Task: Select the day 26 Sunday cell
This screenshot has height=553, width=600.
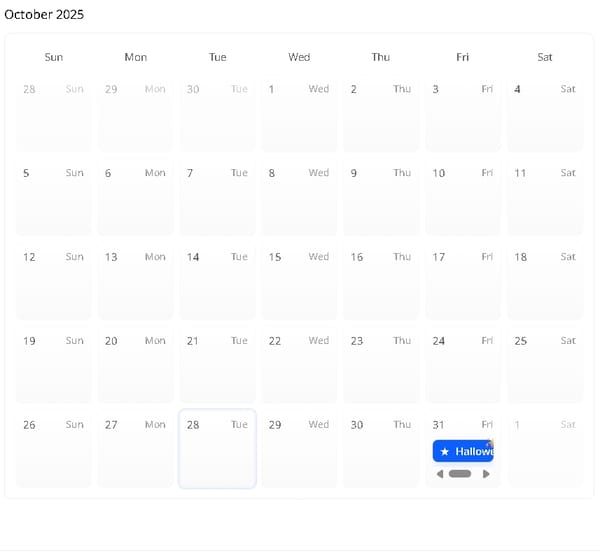Action: (54, 449)
